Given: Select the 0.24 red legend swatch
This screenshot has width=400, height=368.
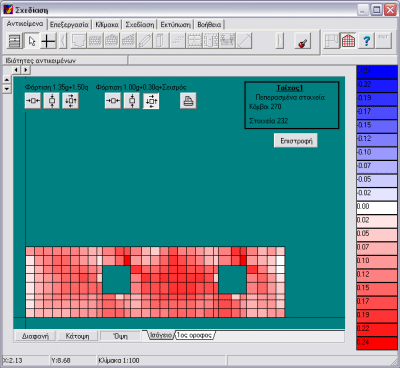Looking at the screenshot, I should click(x=377, y=343).
